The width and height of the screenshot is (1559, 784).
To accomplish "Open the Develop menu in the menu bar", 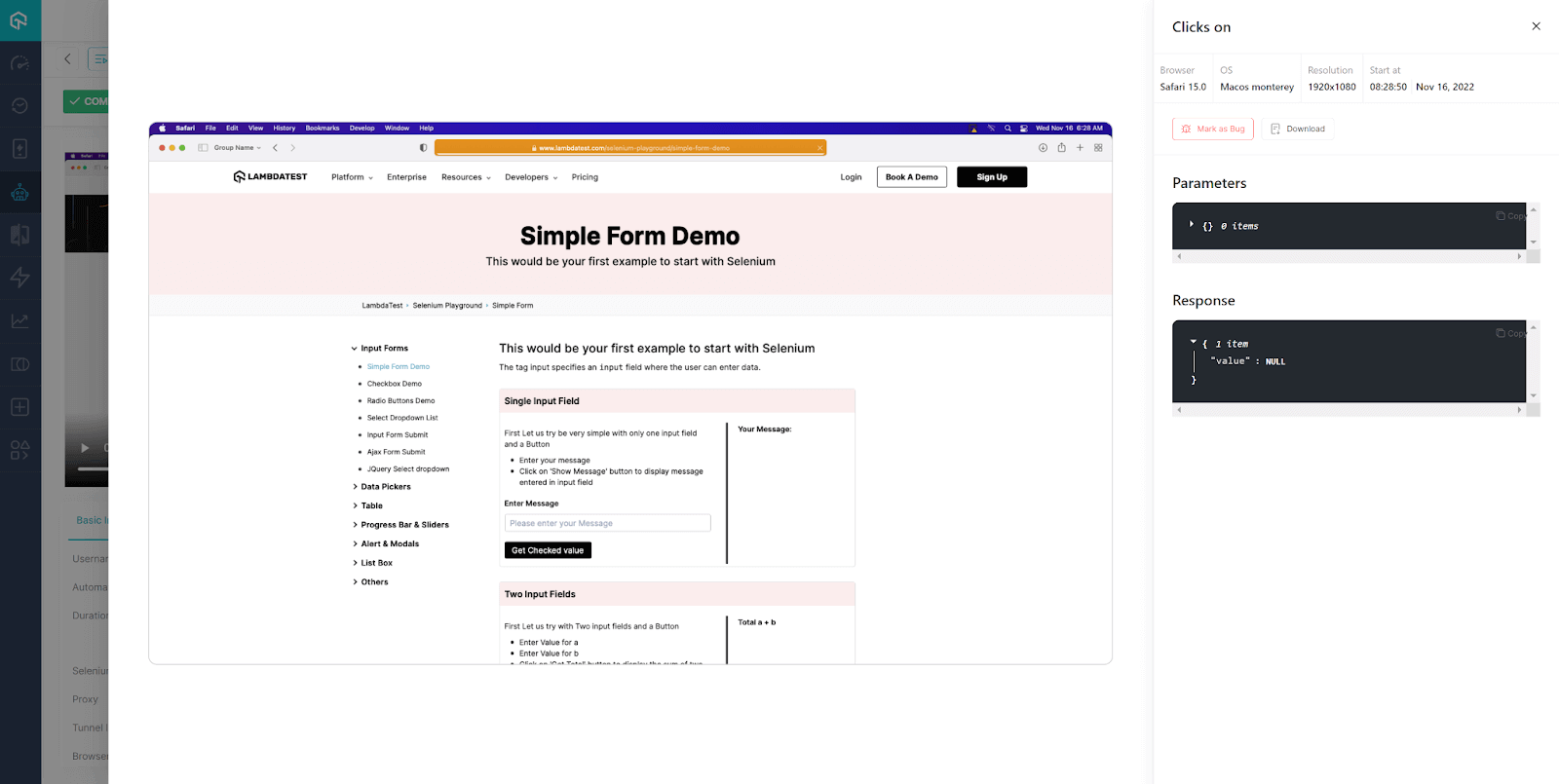I will (x=361, y=128).
